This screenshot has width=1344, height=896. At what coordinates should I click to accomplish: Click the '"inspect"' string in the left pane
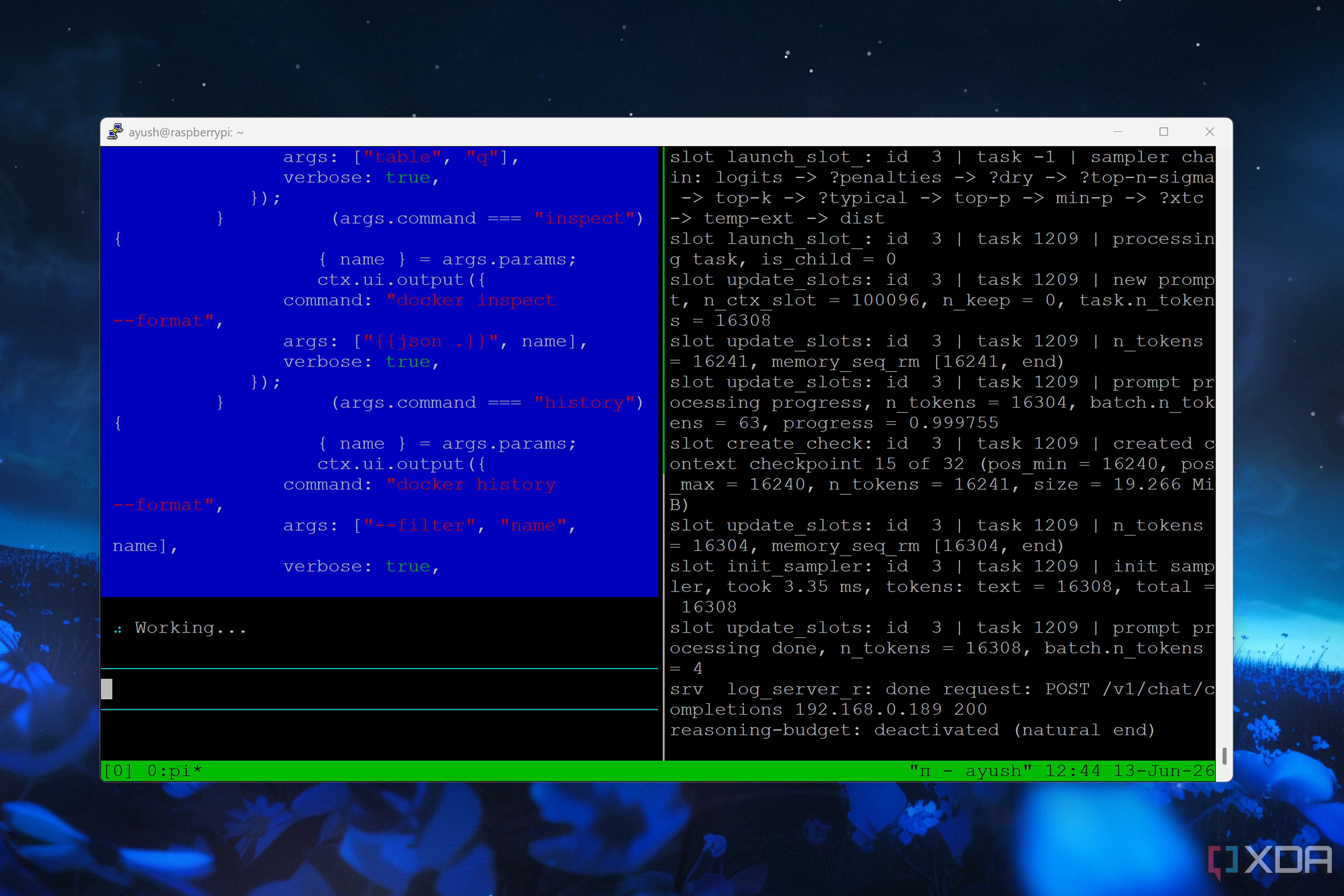(584, 218)
